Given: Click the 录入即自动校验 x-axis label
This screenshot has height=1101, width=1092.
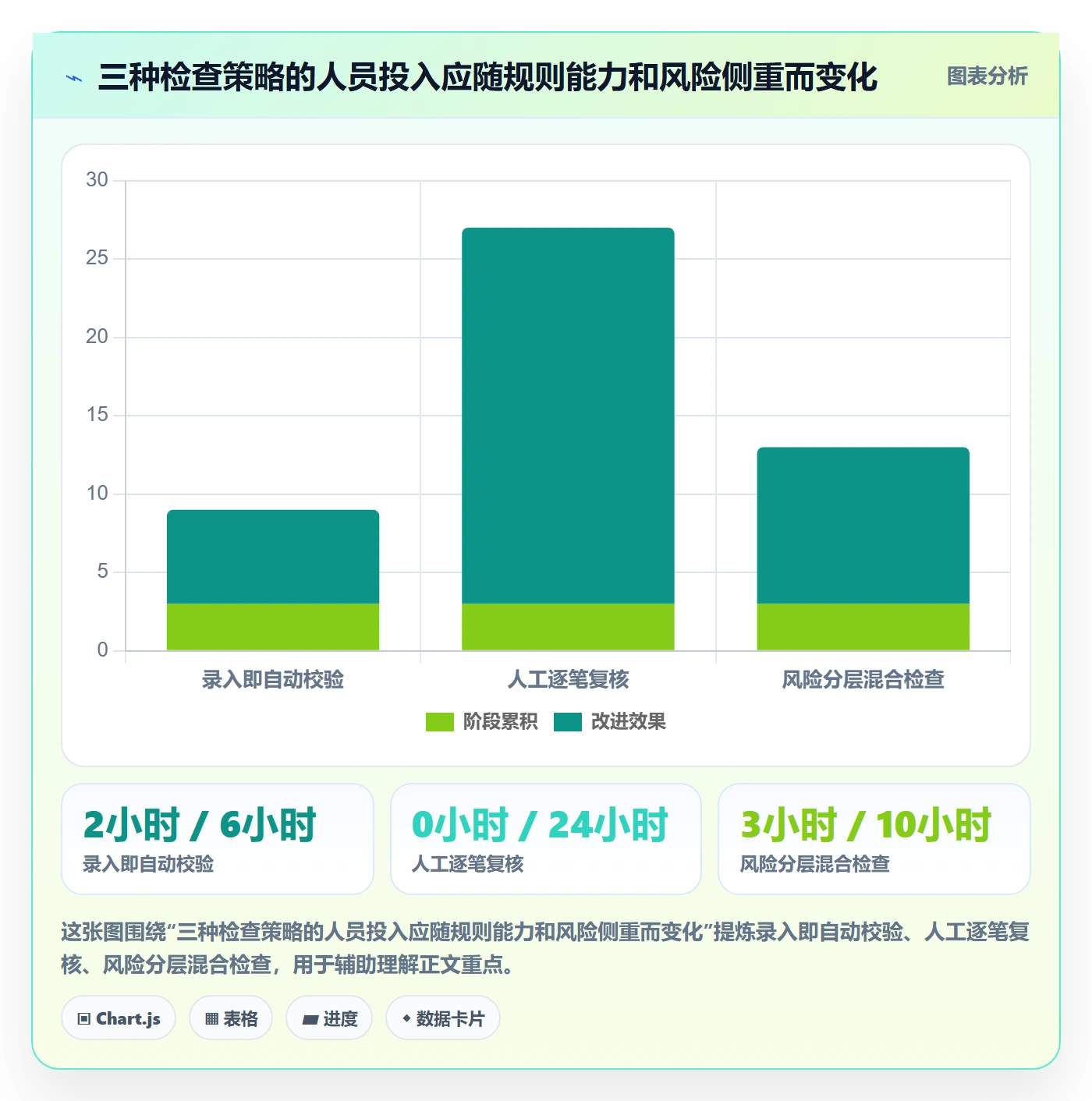Looking at the screenshot, I should (x=273, y=680).
